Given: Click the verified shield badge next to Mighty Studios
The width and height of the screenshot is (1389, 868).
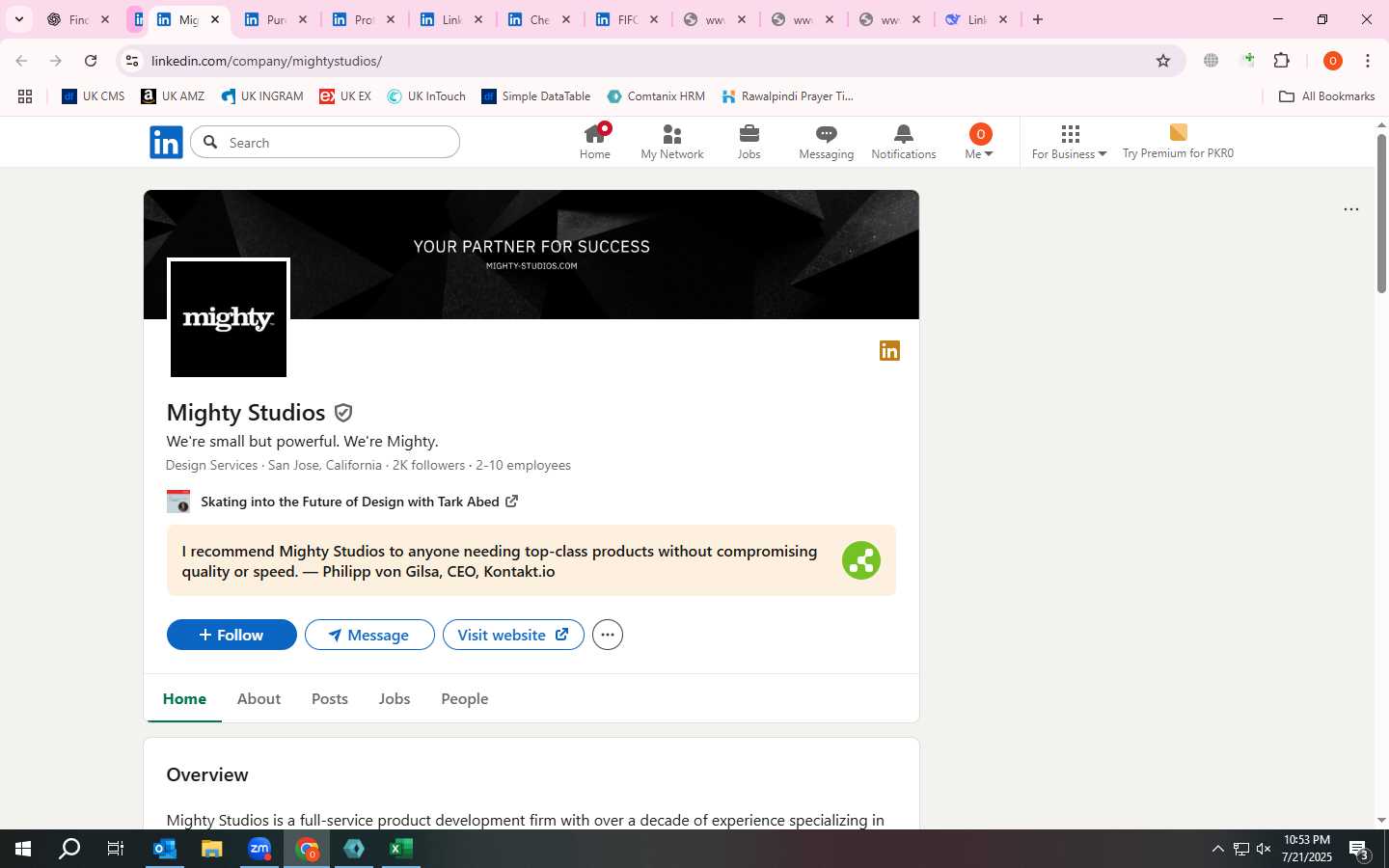Looking at the screenshot, I should [x=343, y=413].
